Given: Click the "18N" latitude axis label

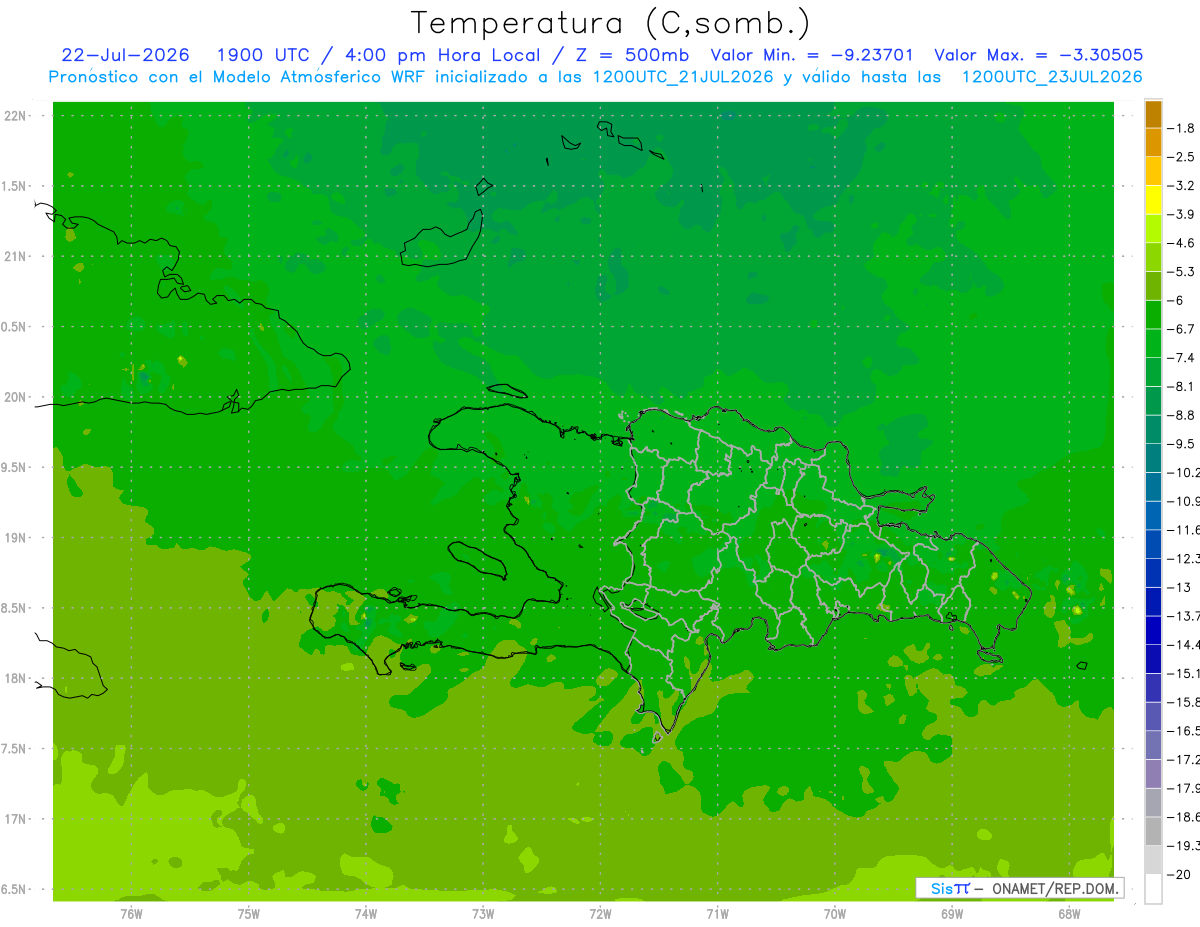Looking at the screenshot, I should (x=14, y=679).
